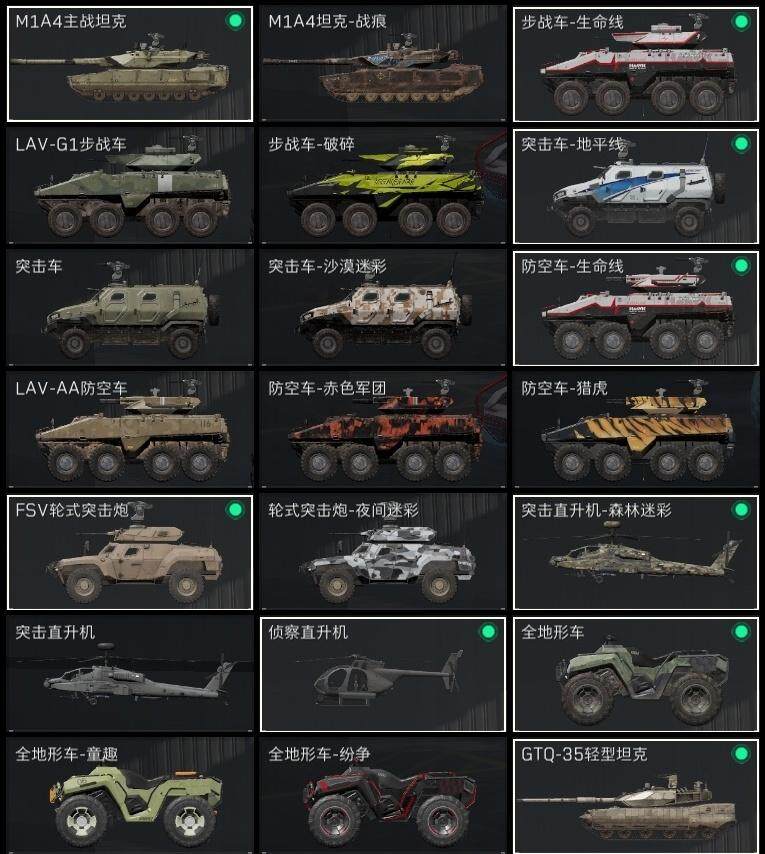Click the green indicator on 步战车-生命线
Viewport: 765px width, 854px height.
pos(741,22)
